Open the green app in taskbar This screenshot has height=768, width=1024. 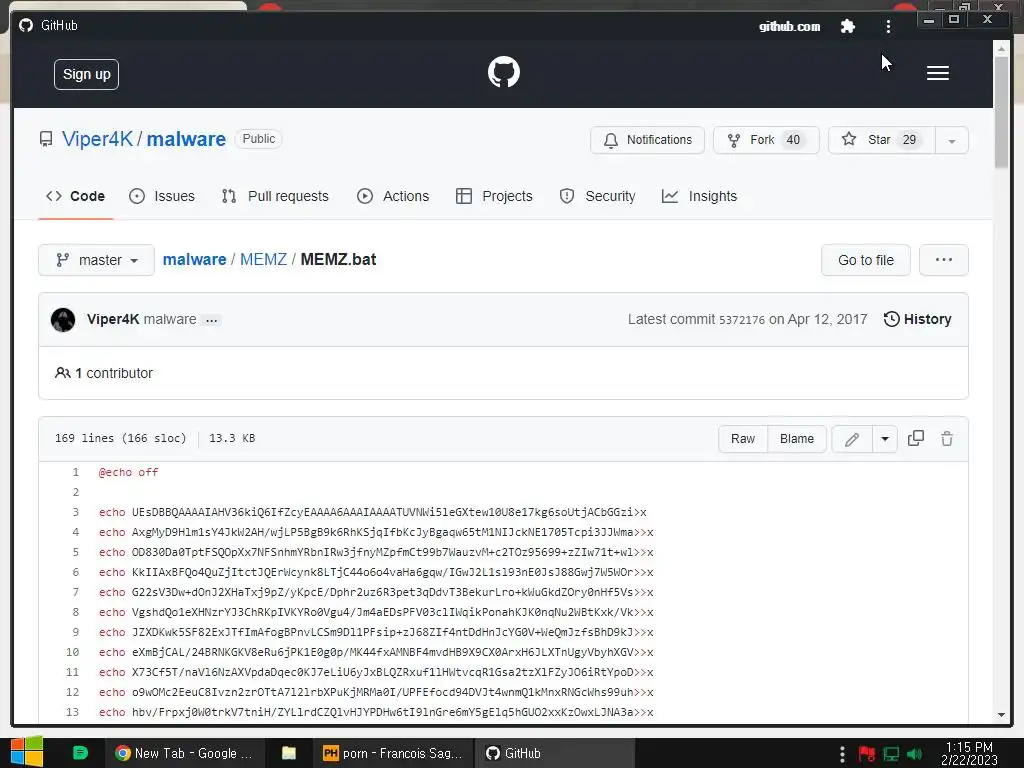click(80, 753)
